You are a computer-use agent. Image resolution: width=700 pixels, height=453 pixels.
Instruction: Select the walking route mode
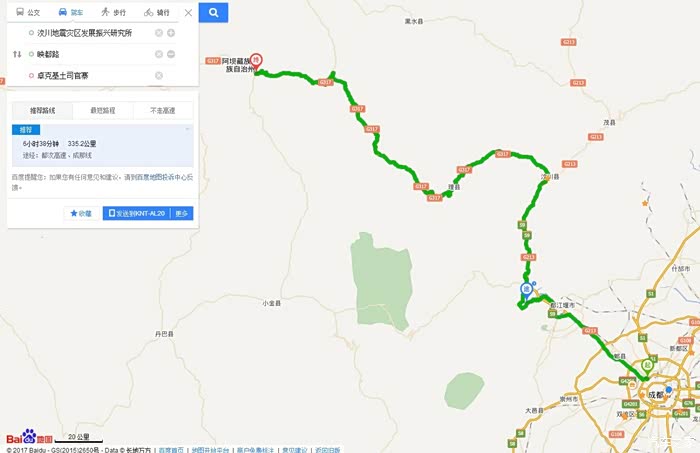[113, 12]
